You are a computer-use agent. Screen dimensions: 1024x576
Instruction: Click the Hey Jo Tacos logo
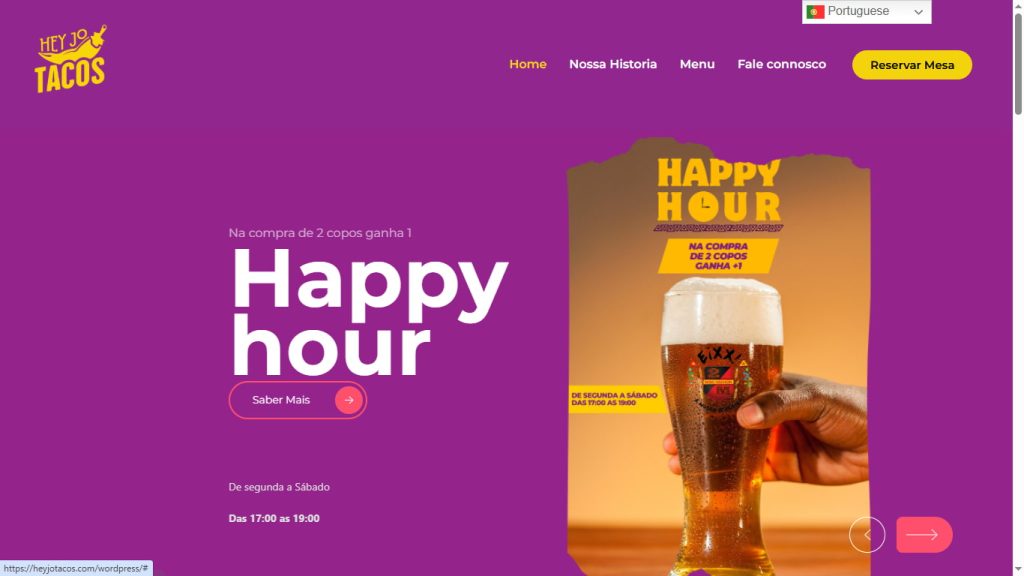(71, 59)
